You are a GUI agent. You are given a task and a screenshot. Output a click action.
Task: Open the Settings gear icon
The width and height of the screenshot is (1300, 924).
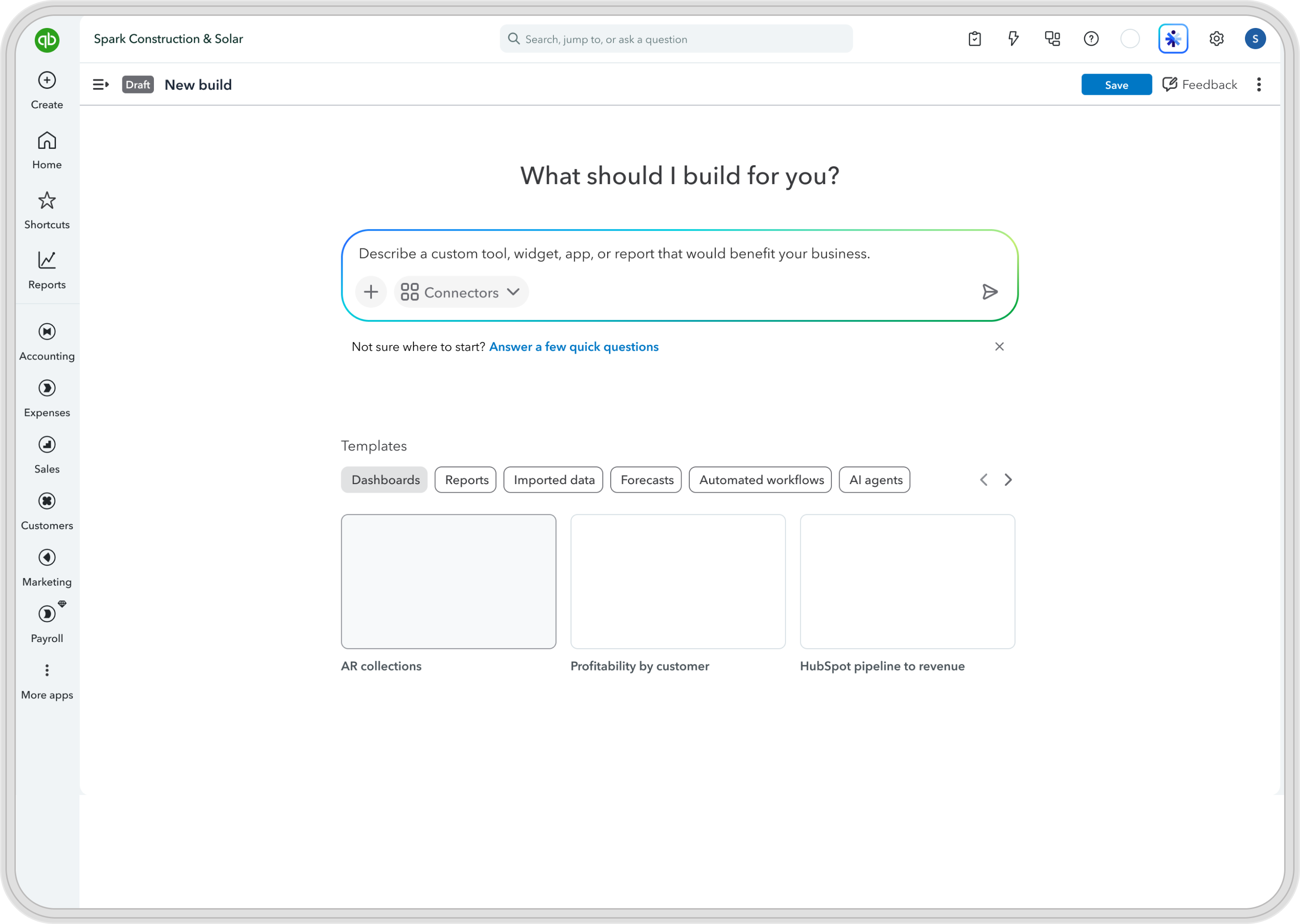1216,39
